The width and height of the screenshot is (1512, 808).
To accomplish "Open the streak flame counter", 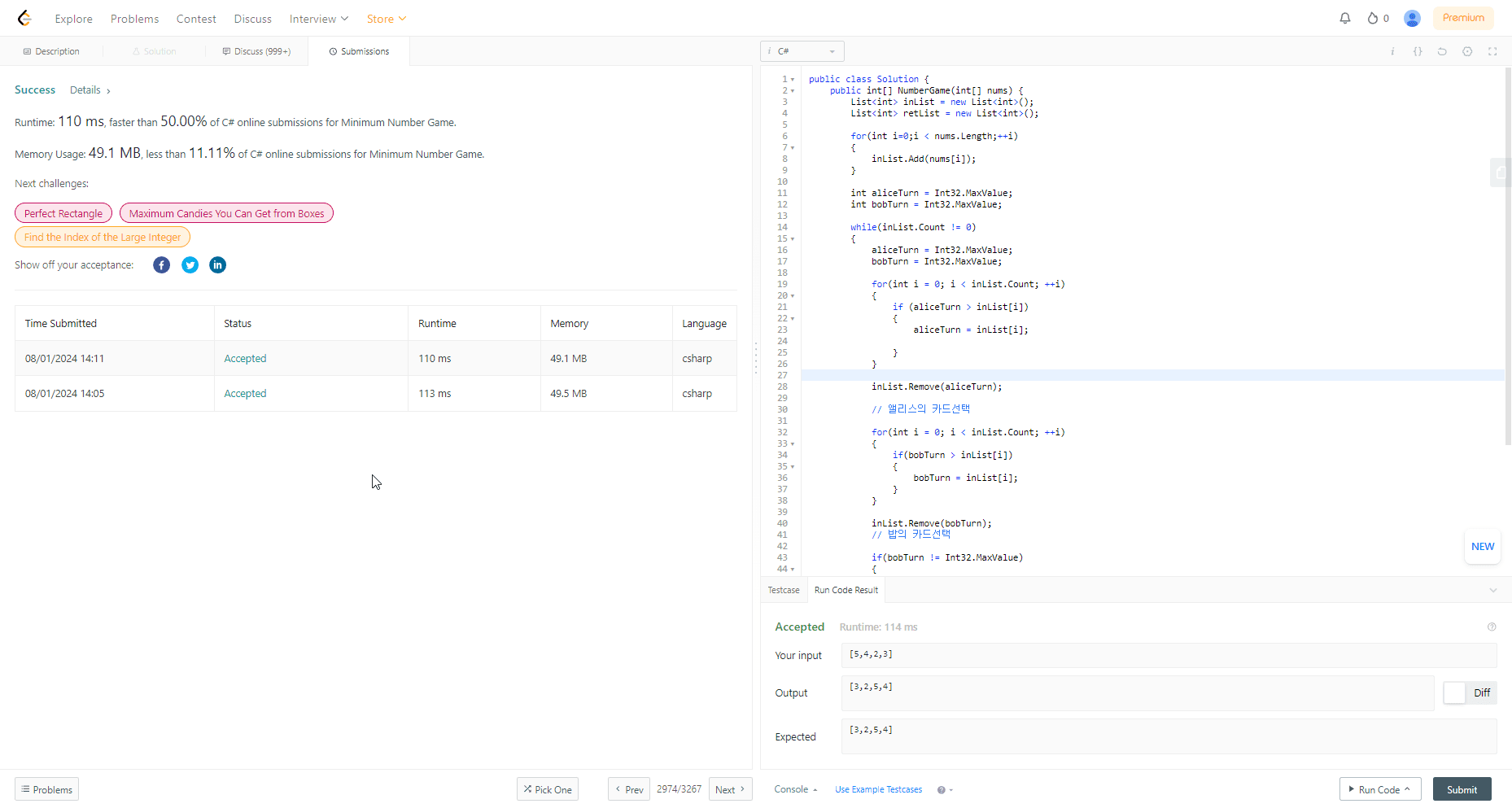I will click(1378, 18).
